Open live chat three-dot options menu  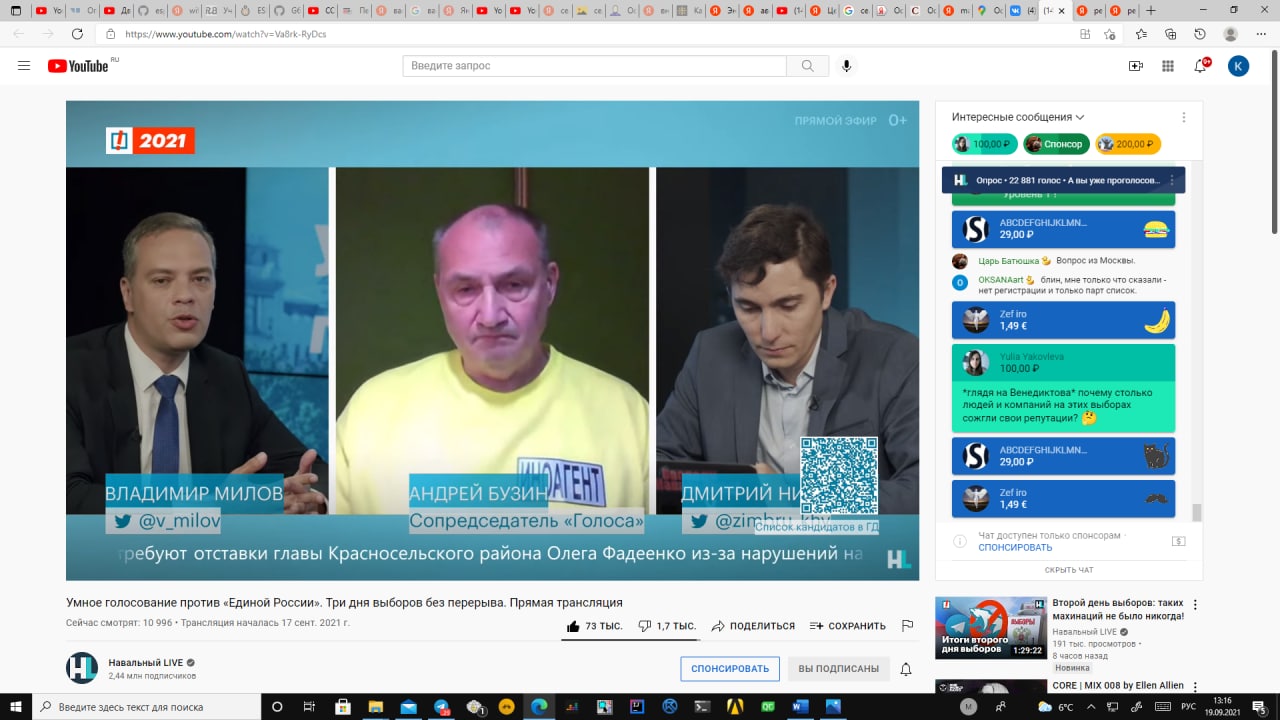(1184, 117)
